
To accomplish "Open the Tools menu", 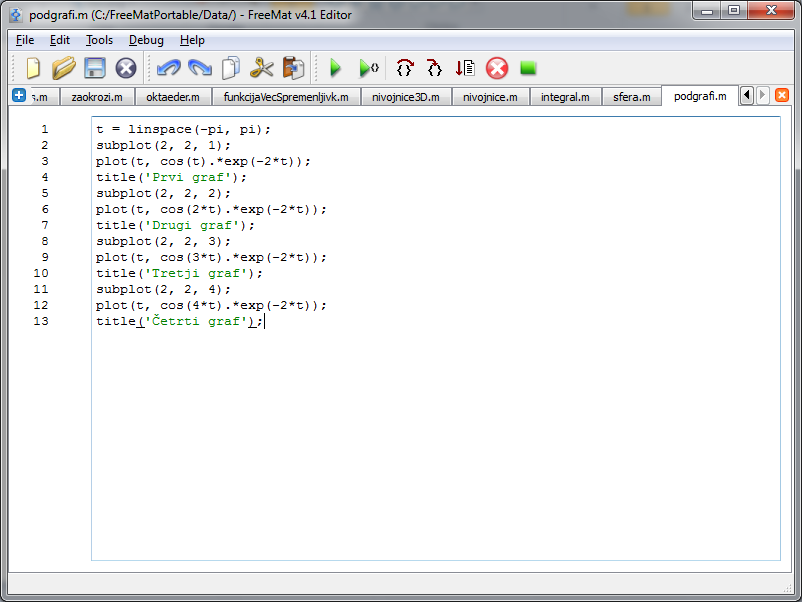I will click(x=99, y=40).
